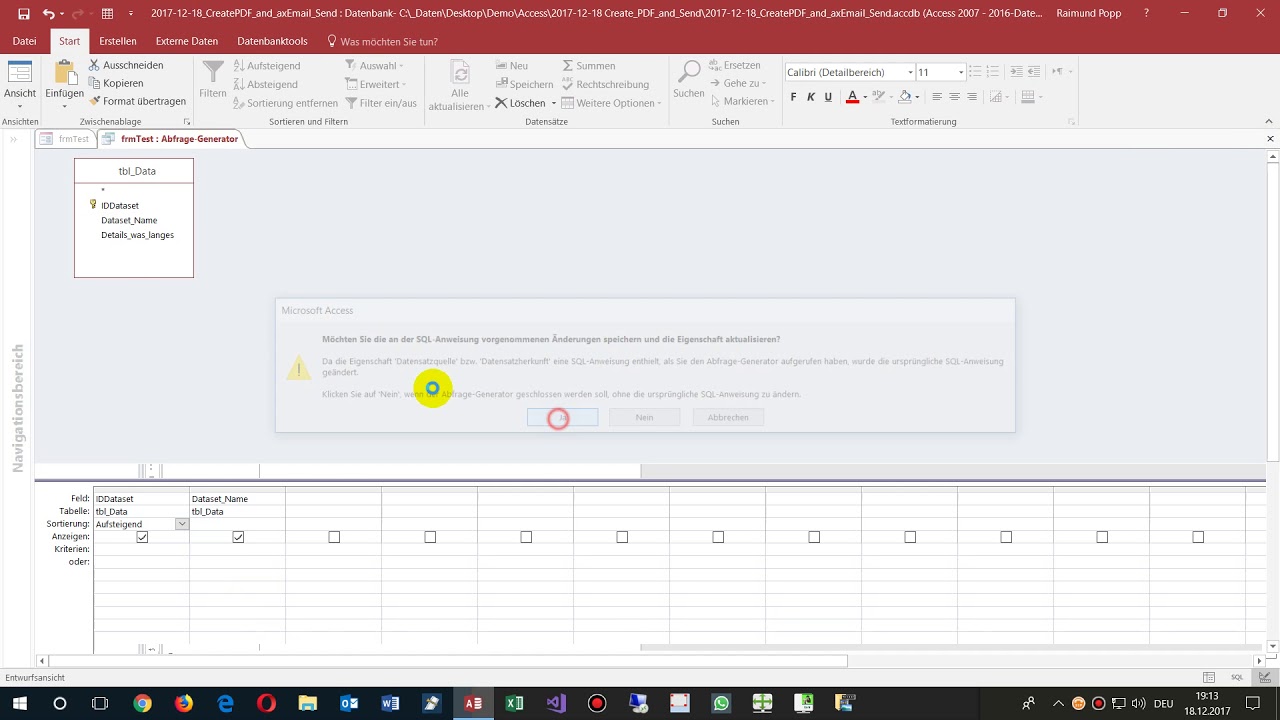The width and height of the screenshot is (1280, 720).
Task: Toggle underline U formatting button
Action: pos(828,97)
